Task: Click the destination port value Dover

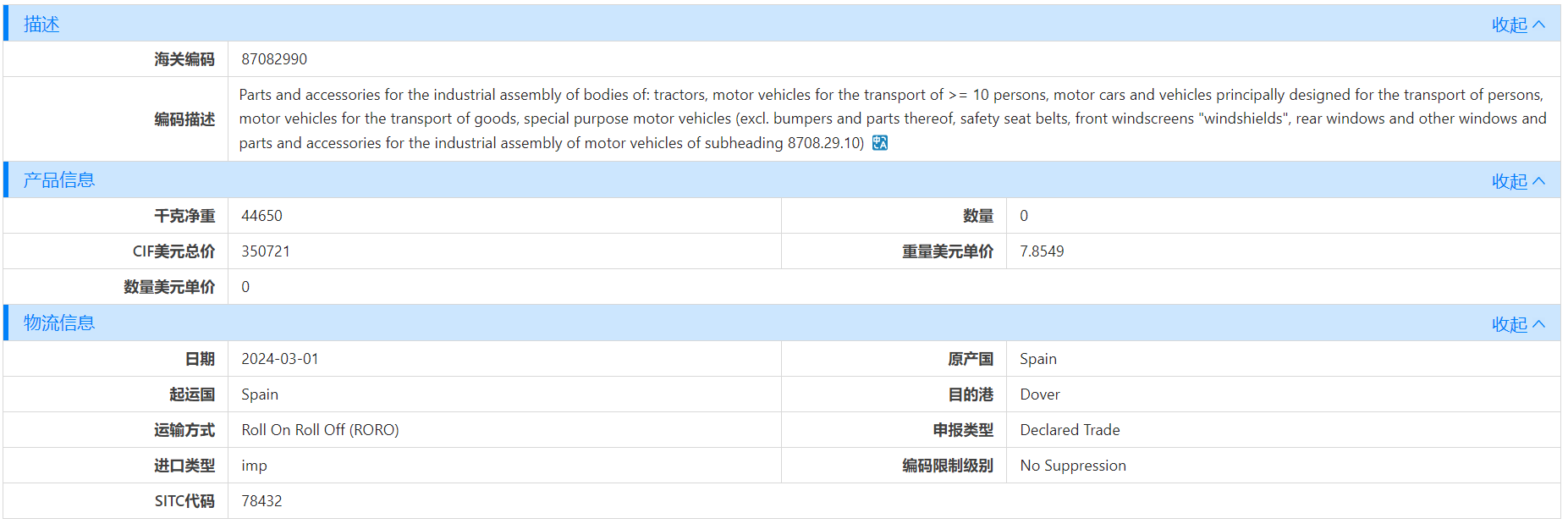Action: [1039, 394]
